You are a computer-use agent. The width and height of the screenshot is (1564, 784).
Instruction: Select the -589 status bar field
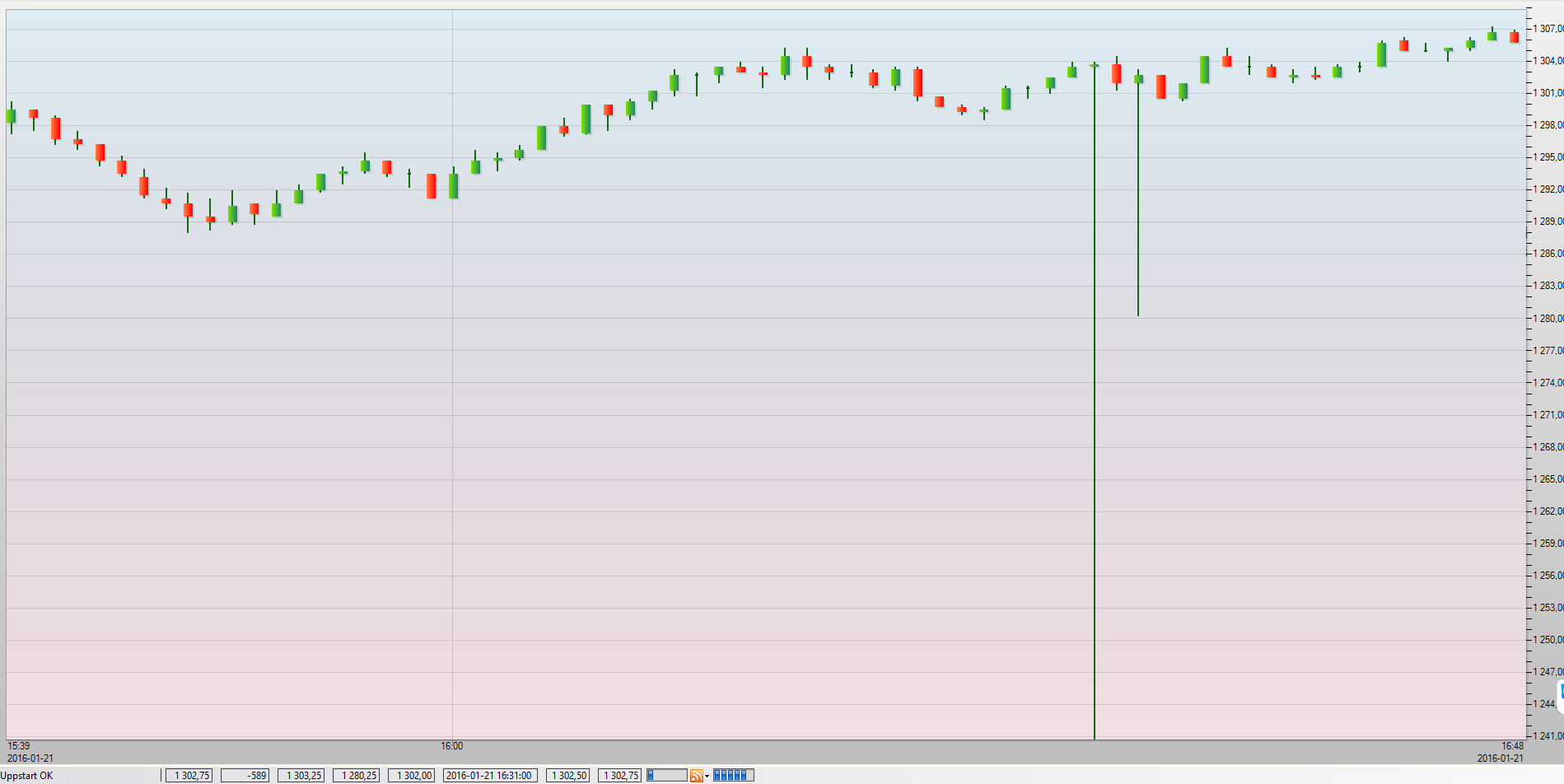(245, 776)
